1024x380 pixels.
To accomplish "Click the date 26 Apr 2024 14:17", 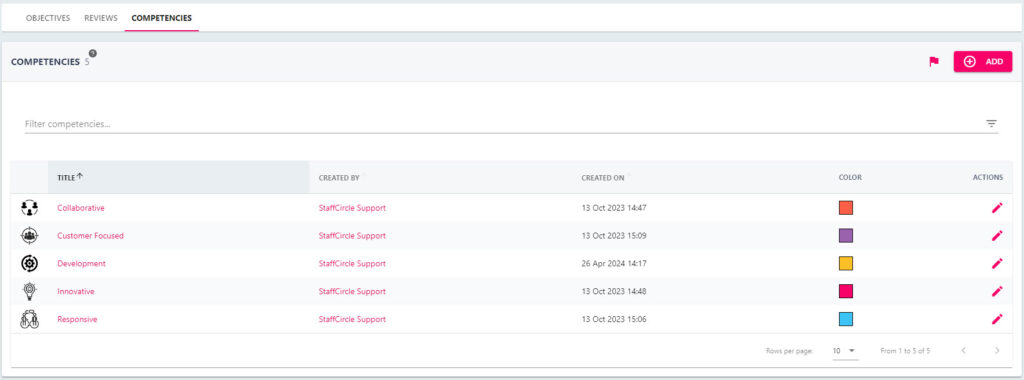I will [x=613, y=264].
